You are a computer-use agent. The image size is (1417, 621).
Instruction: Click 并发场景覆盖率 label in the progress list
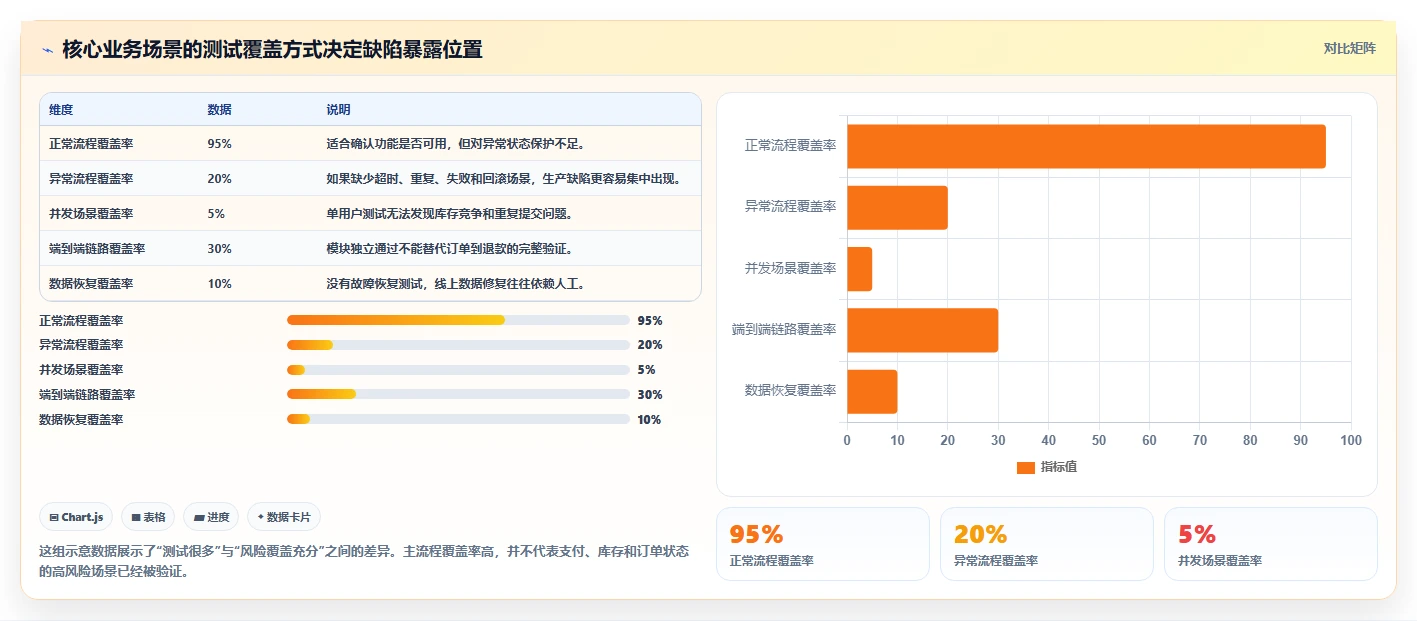point(81,370)
